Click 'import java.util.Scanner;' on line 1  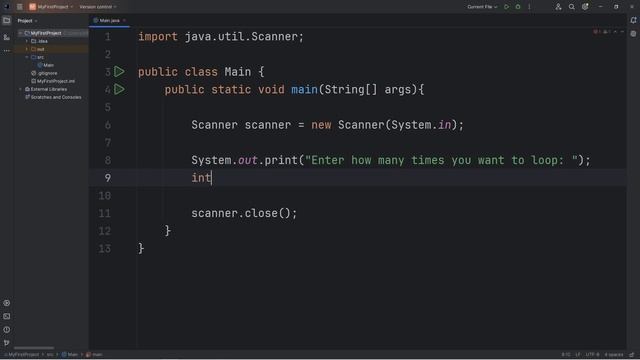click(x=221, y=37)
